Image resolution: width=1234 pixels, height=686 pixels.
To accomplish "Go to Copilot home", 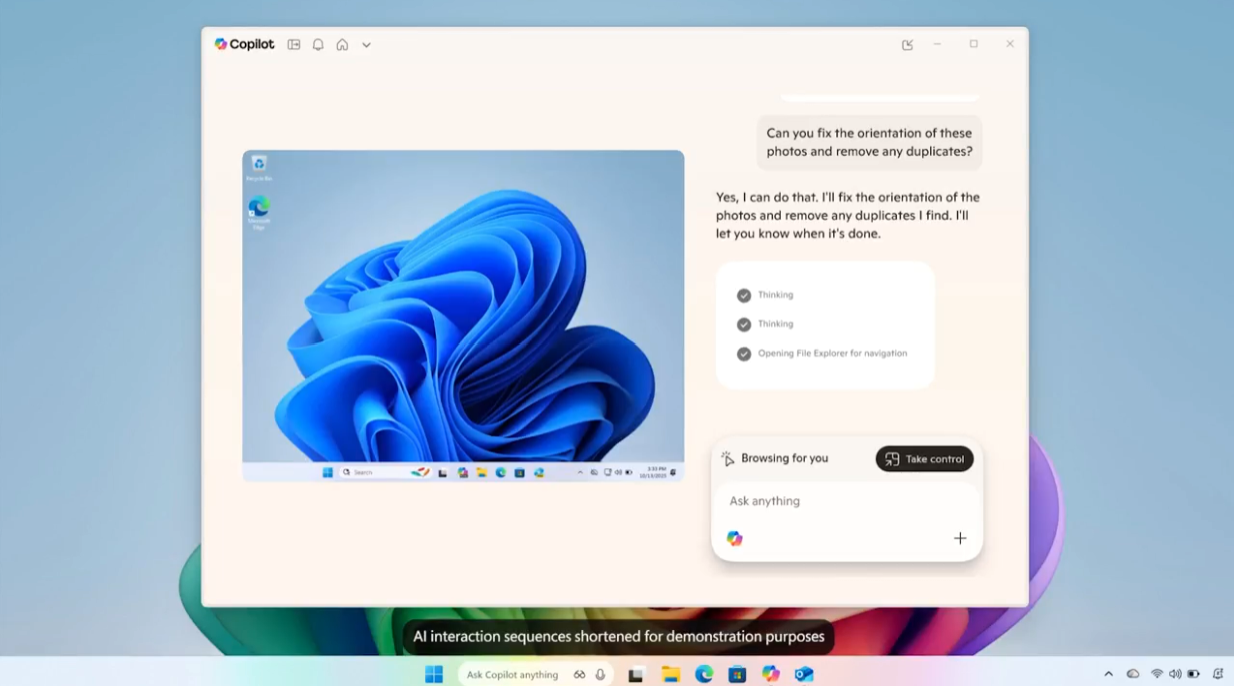I will click(342, 45).
